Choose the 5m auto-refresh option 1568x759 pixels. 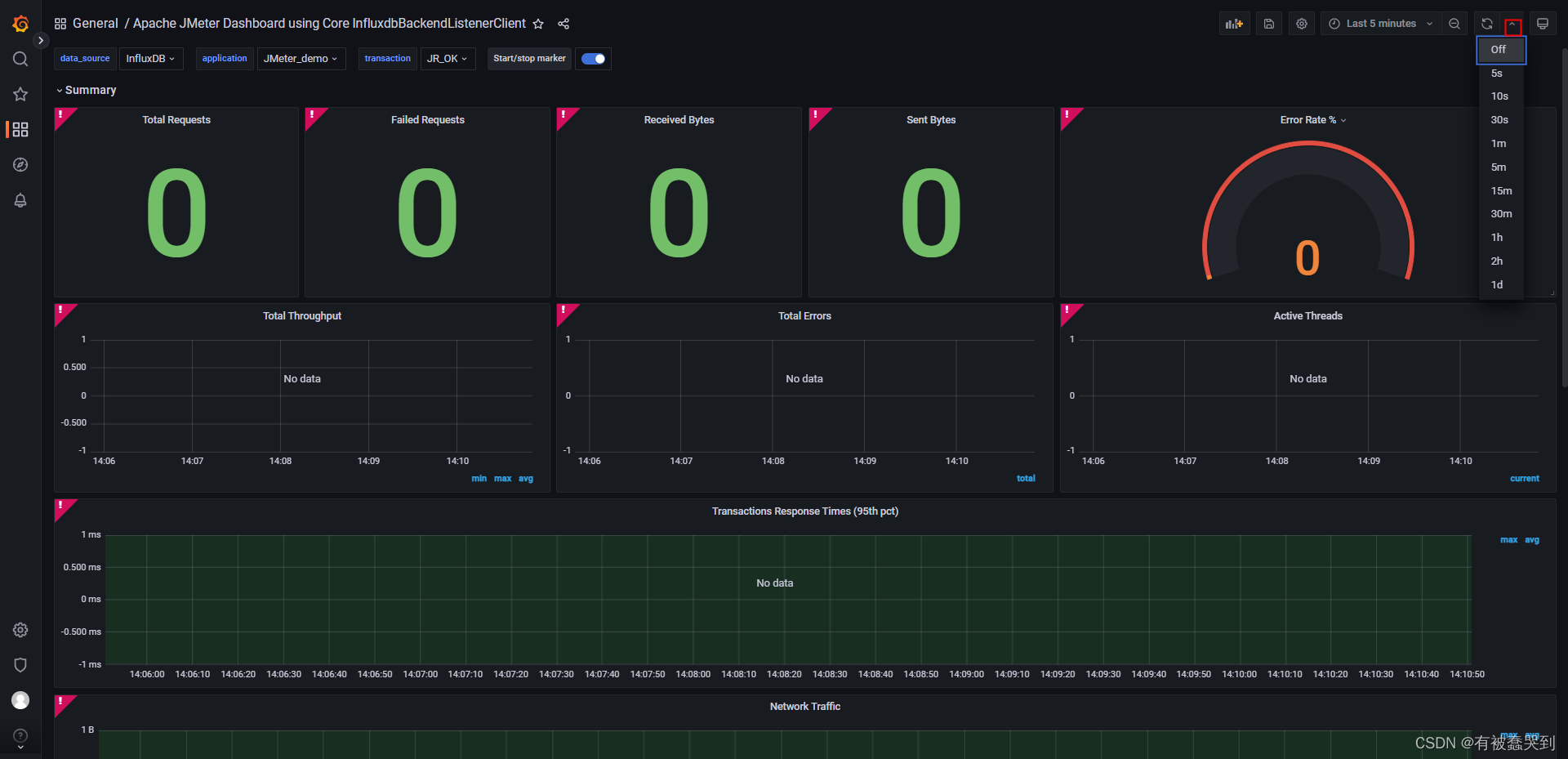point(1501,167)
